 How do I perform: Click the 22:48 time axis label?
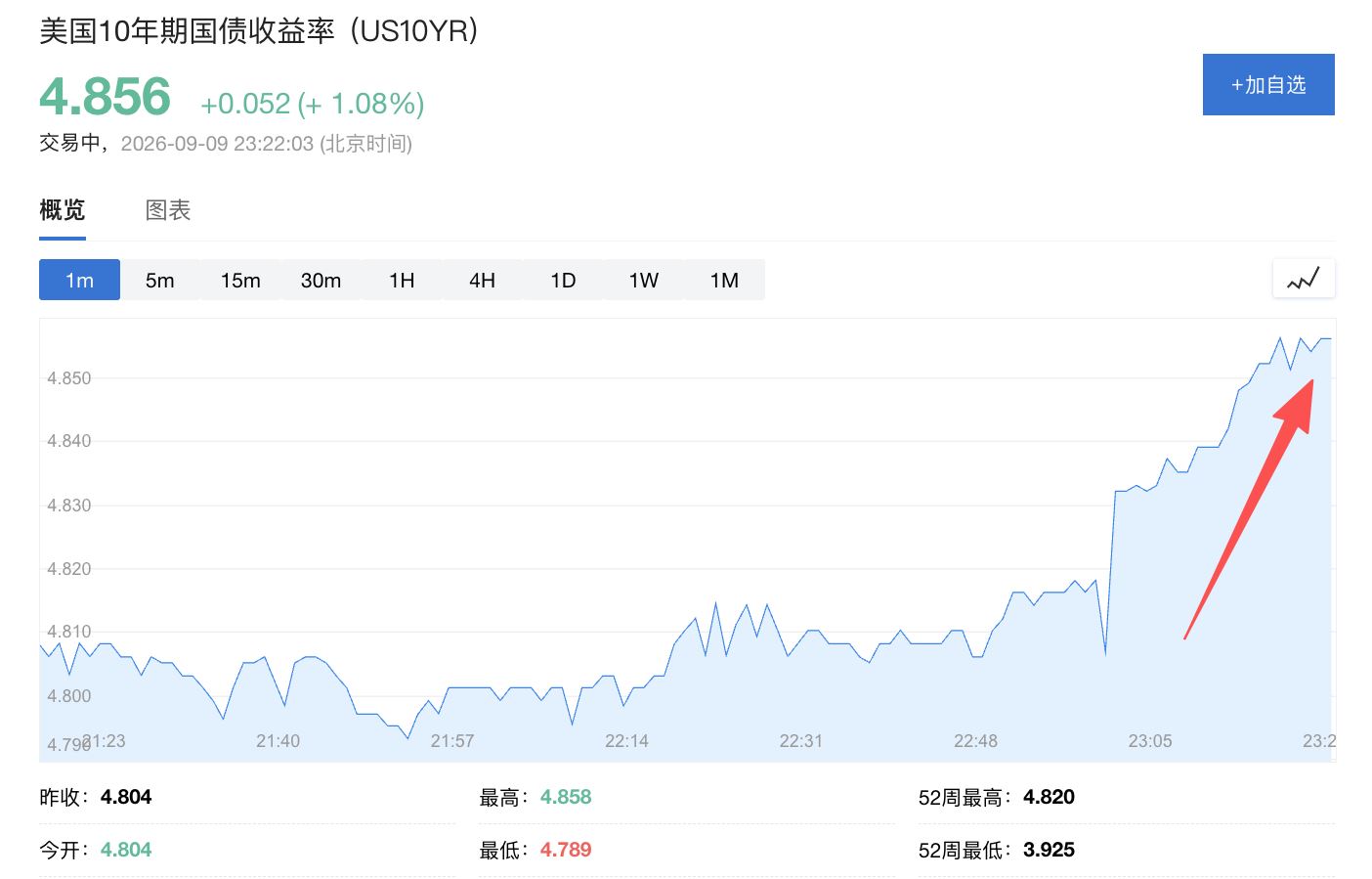(x=975, y=741)
